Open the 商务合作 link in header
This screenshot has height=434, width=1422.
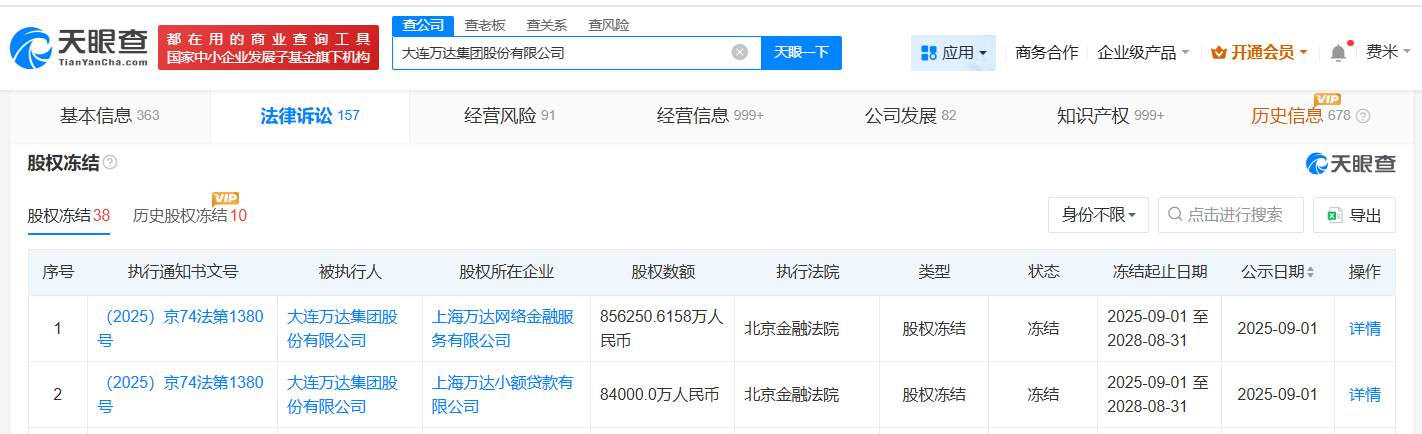[x=1046, y=53]
